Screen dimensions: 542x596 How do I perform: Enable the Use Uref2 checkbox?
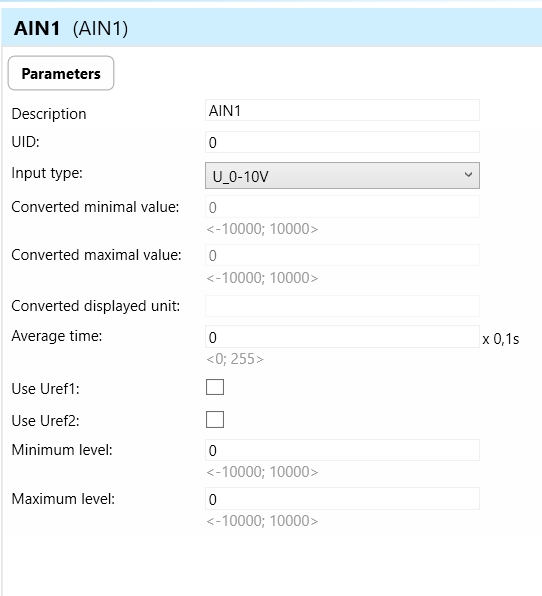pyautogui.click(x=215, y=420)
